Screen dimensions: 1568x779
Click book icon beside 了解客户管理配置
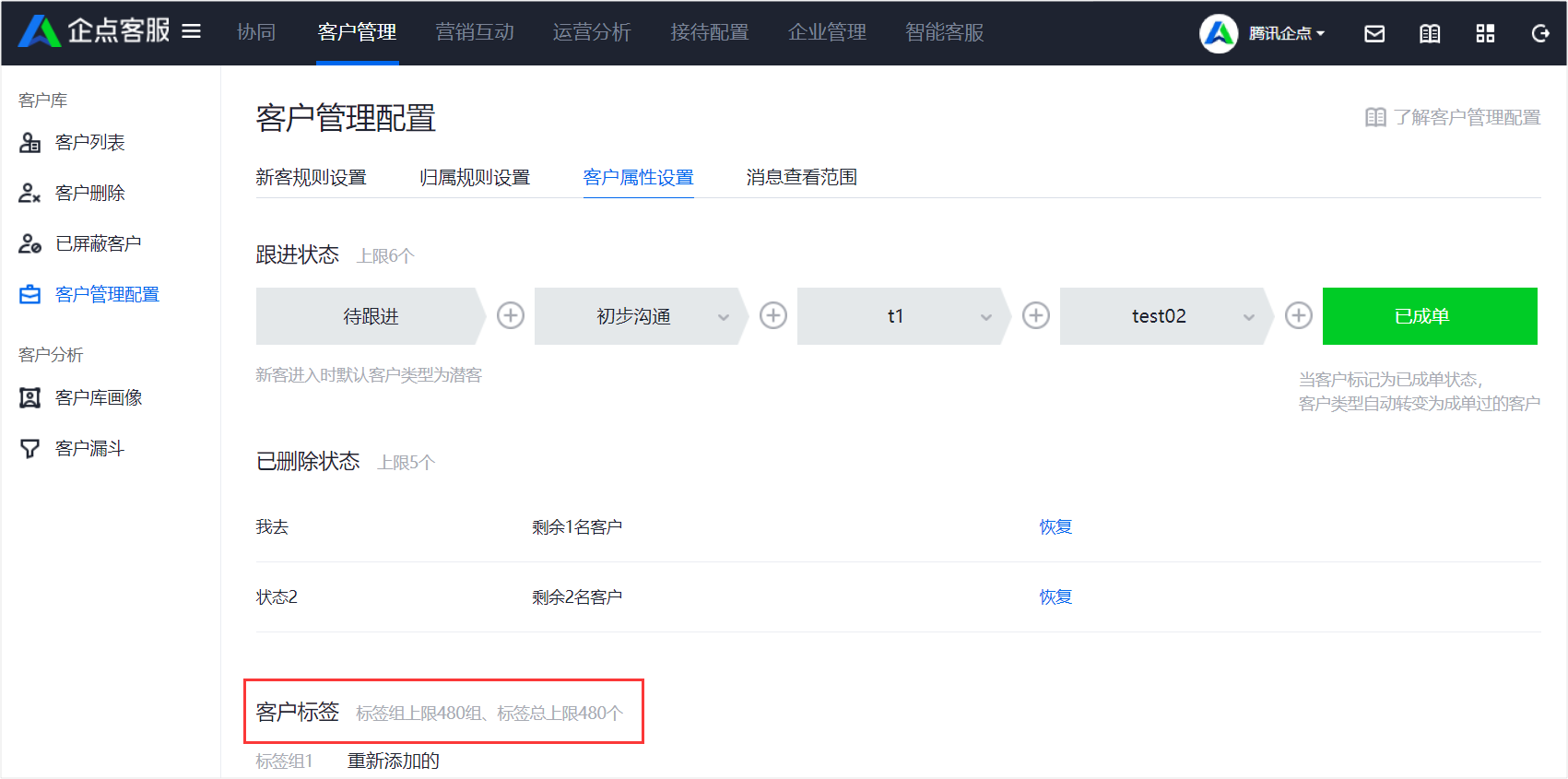[1375, 117]
